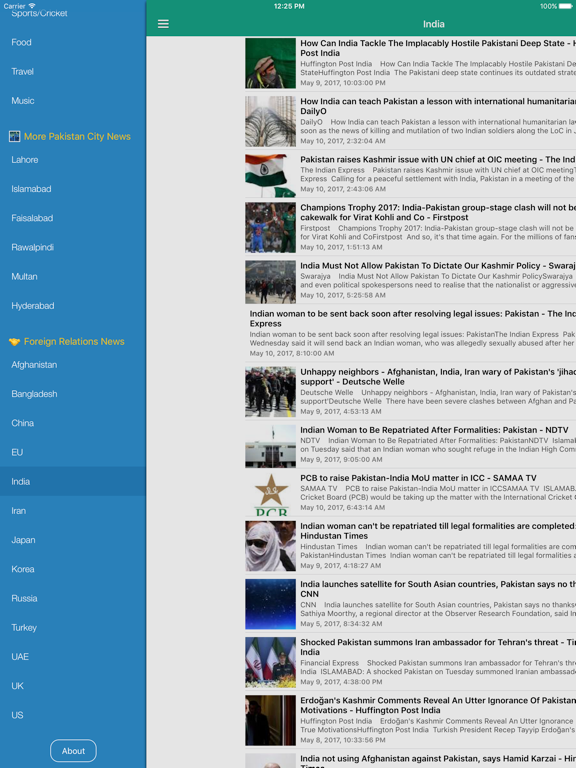Open 'Unhappy neighbors' Deutsche Welle headline

438,377
